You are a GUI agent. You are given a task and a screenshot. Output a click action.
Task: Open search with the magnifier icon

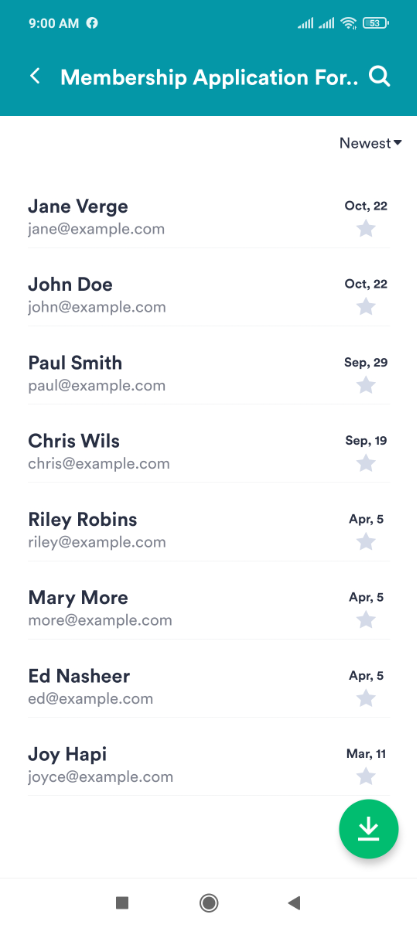click(379, 76)
